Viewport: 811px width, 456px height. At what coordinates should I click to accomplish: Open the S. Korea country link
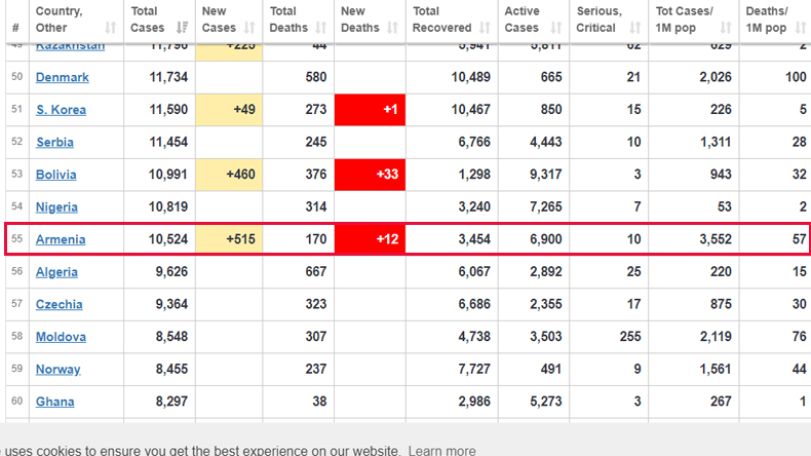click(x=61, y=110)
